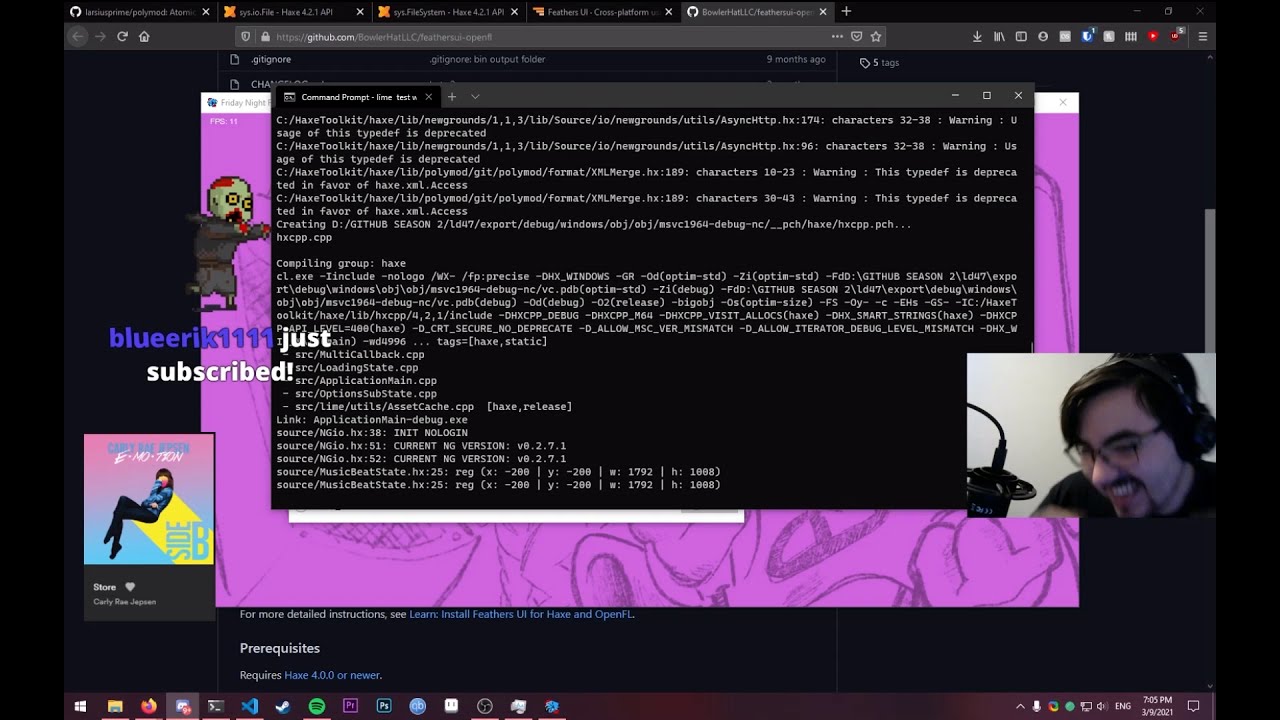
Task: Open the Firefox home page
Action: 144,36
